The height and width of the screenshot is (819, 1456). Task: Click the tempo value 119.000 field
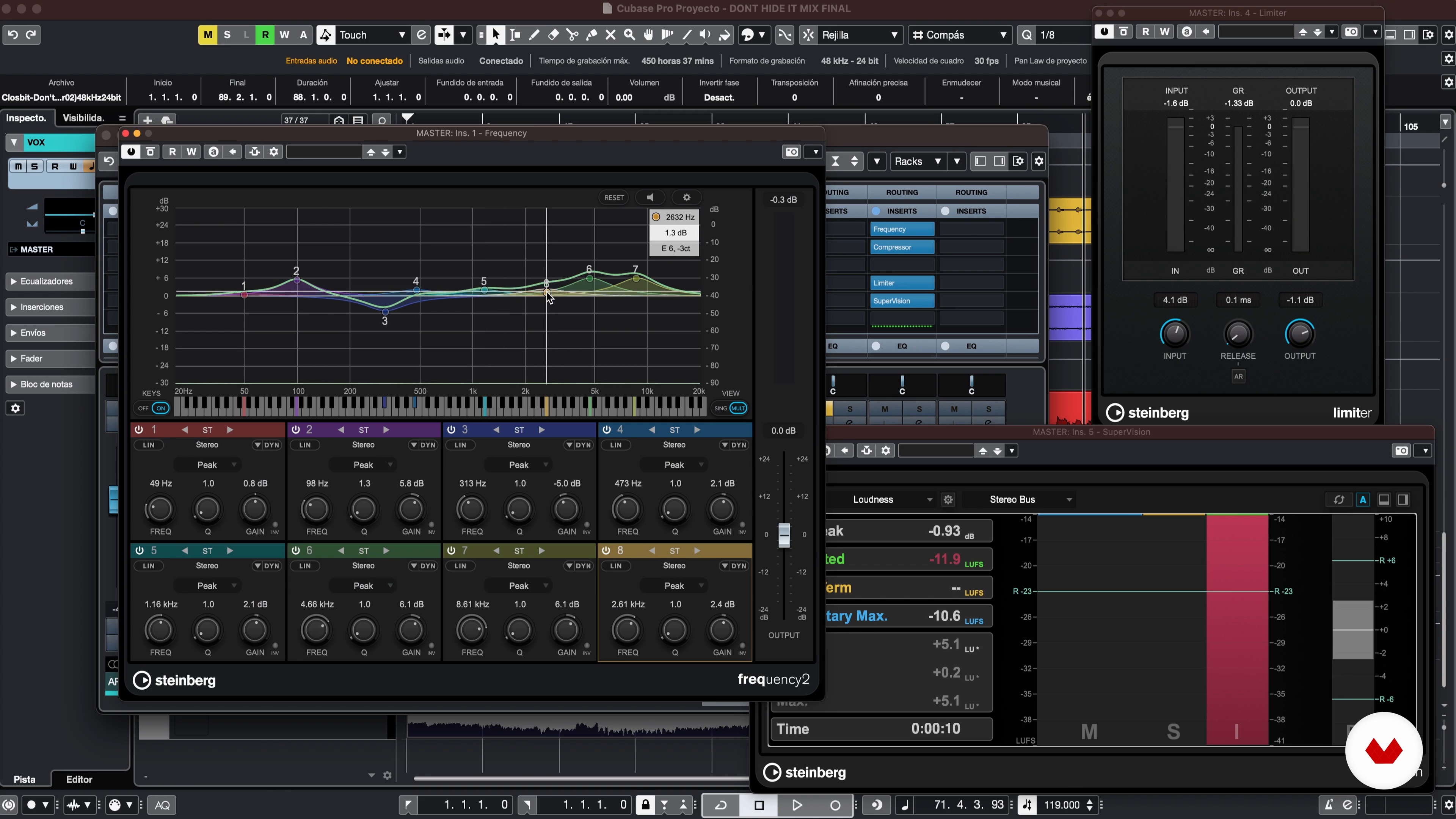(x=1062, y=805)
